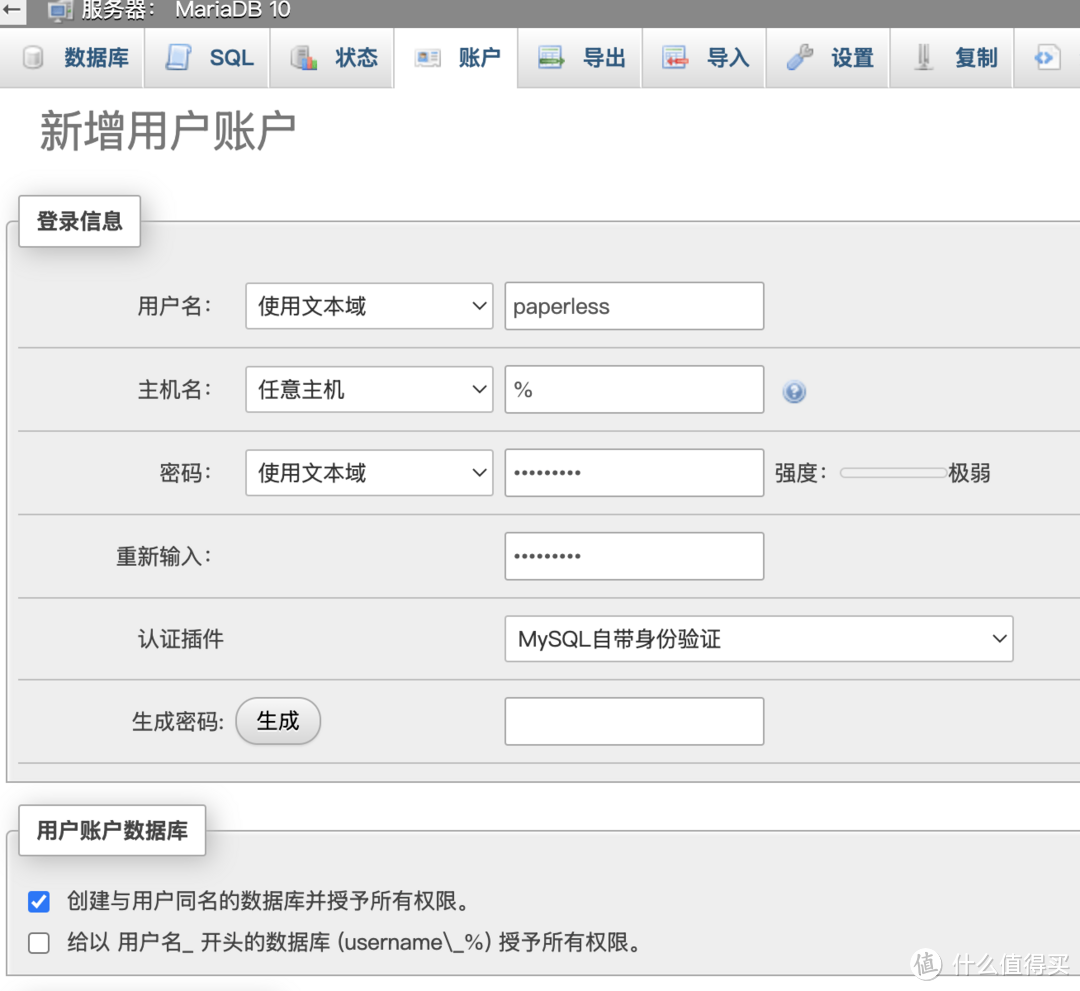The image size is (1080, 991).
Task: Click inside the paperless username input field
Action: pyautogui.click(x=634, y=306)
